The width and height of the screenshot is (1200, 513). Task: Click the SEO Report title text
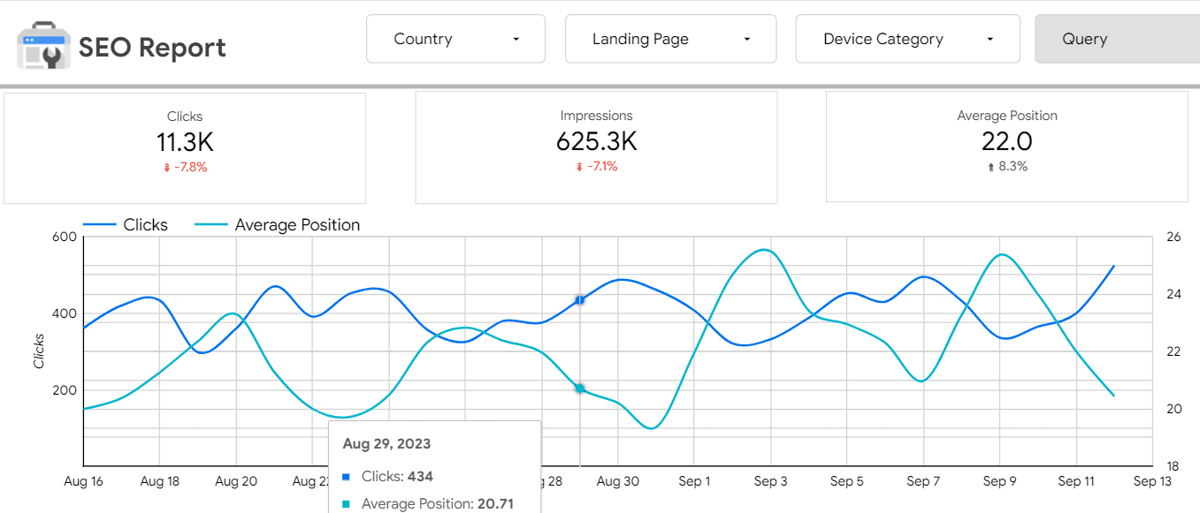click(152, 47)
